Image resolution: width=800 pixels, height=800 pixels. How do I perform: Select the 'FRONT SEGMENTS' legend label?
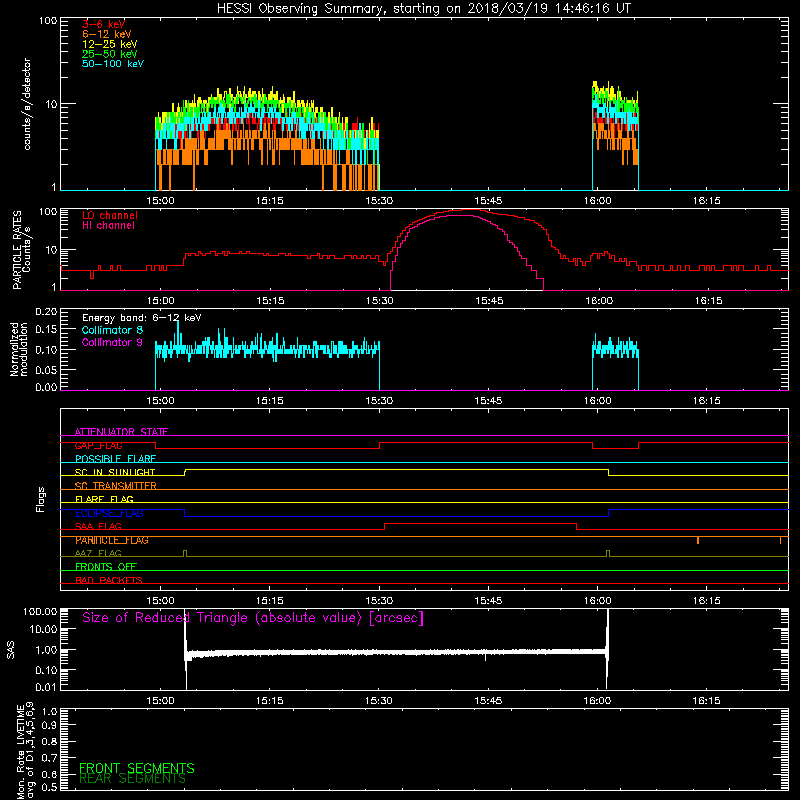[x=137, y=768]
